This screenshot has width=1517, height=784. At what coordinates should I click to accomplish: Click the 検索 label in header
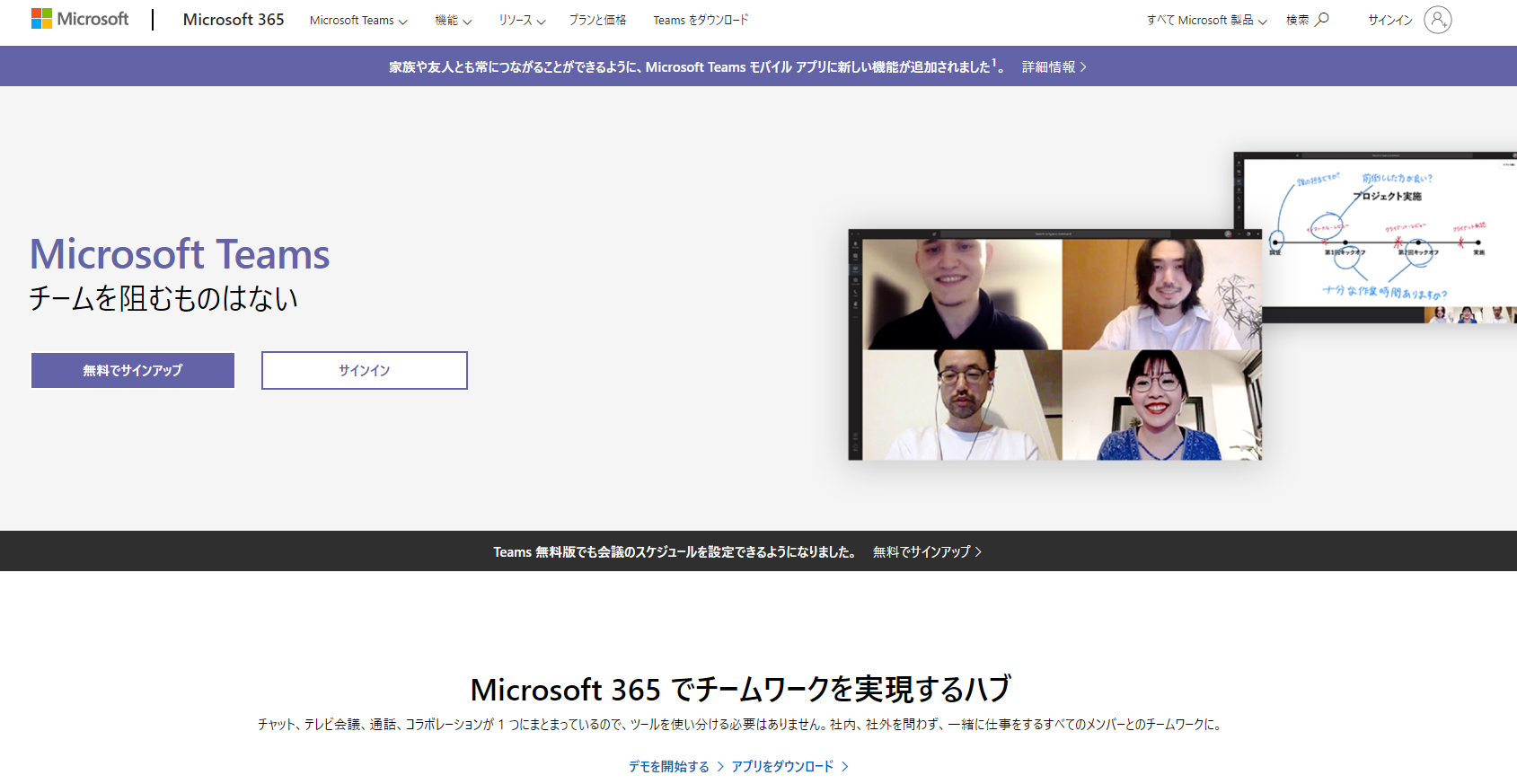coord(1297,20)
